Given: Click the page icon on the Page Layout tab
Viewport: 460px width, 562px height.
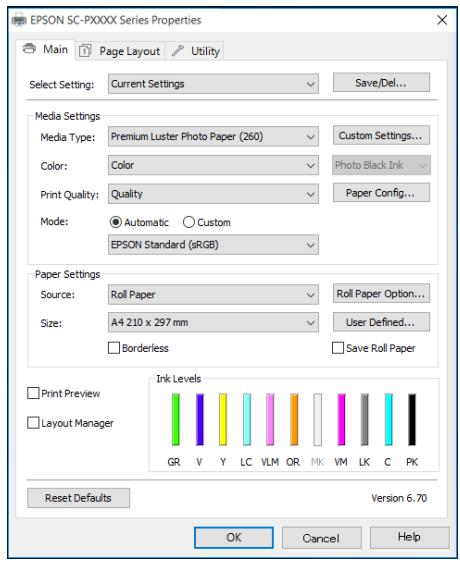Looking at the screenshot, I should (x=85, y=51).
